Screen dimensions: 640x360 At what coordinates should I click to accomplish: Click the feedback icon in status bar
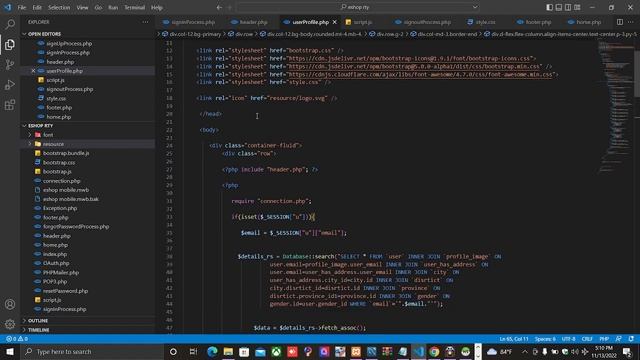[619, 339]
